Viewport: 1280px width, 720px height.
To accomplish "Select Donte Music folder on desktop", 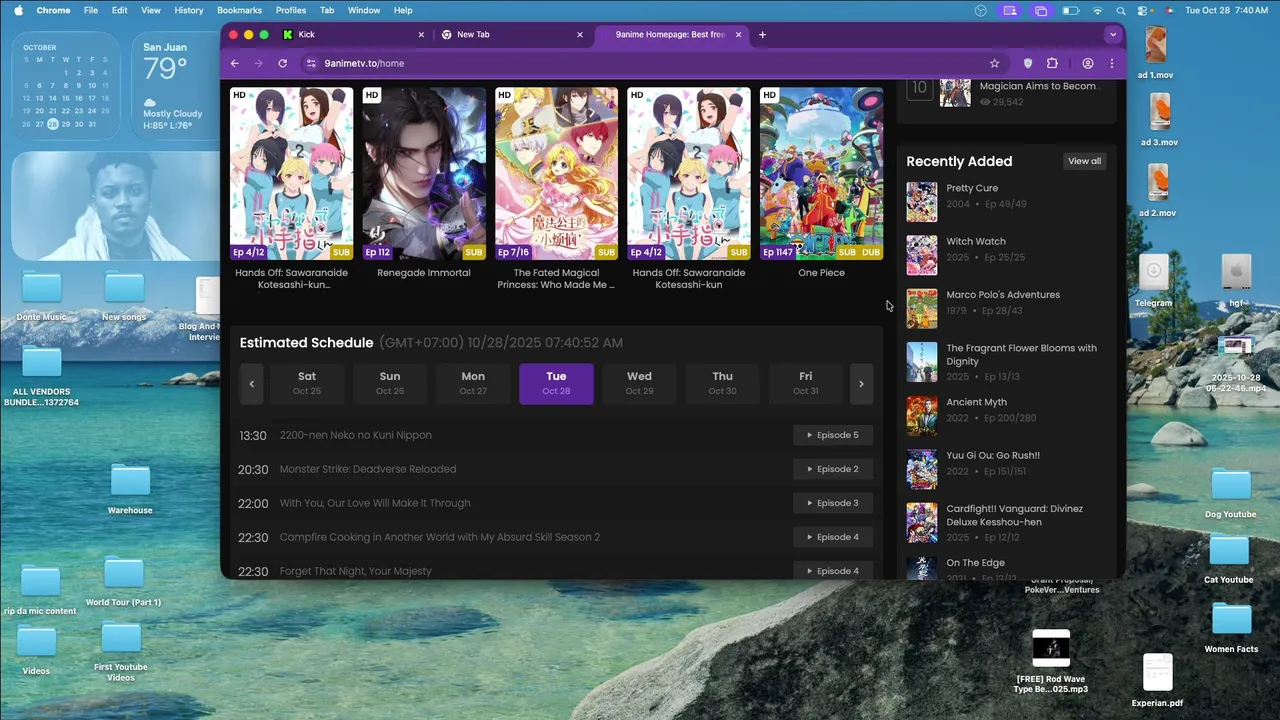I will pyautogui.click(x=42, y=296).
